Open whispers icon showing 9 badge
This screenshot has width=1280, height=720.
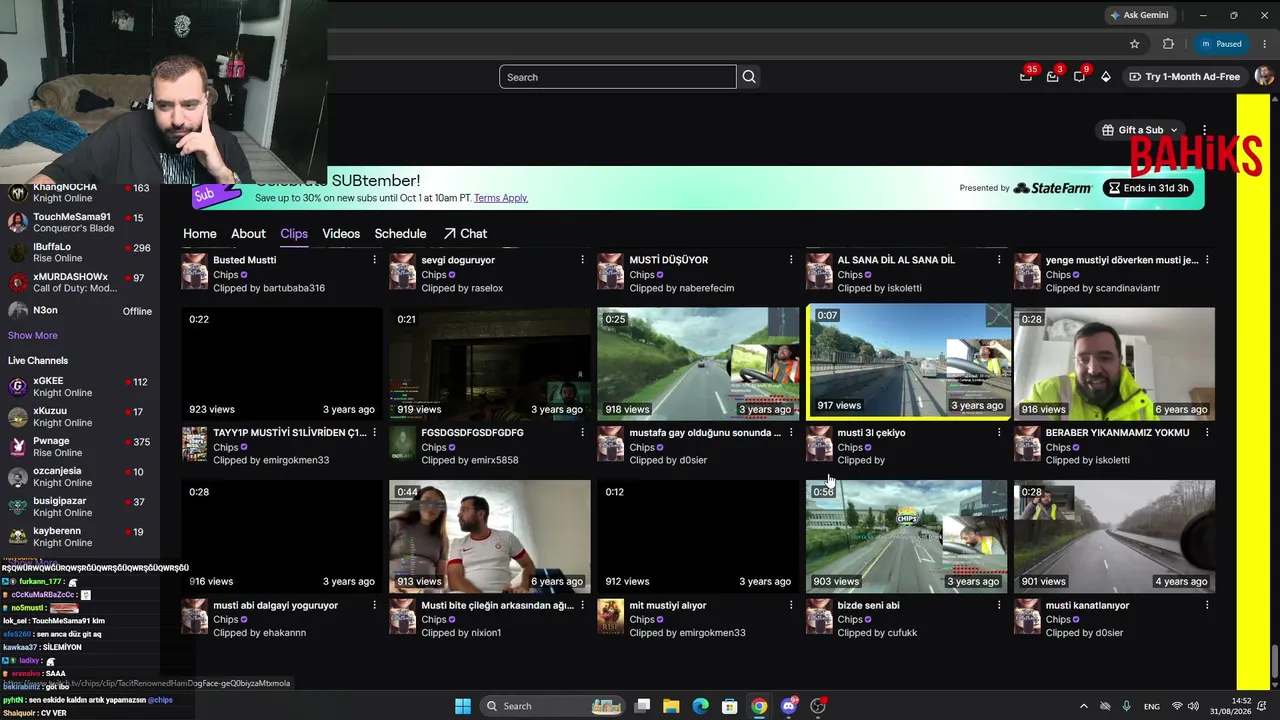point(1080,76)
